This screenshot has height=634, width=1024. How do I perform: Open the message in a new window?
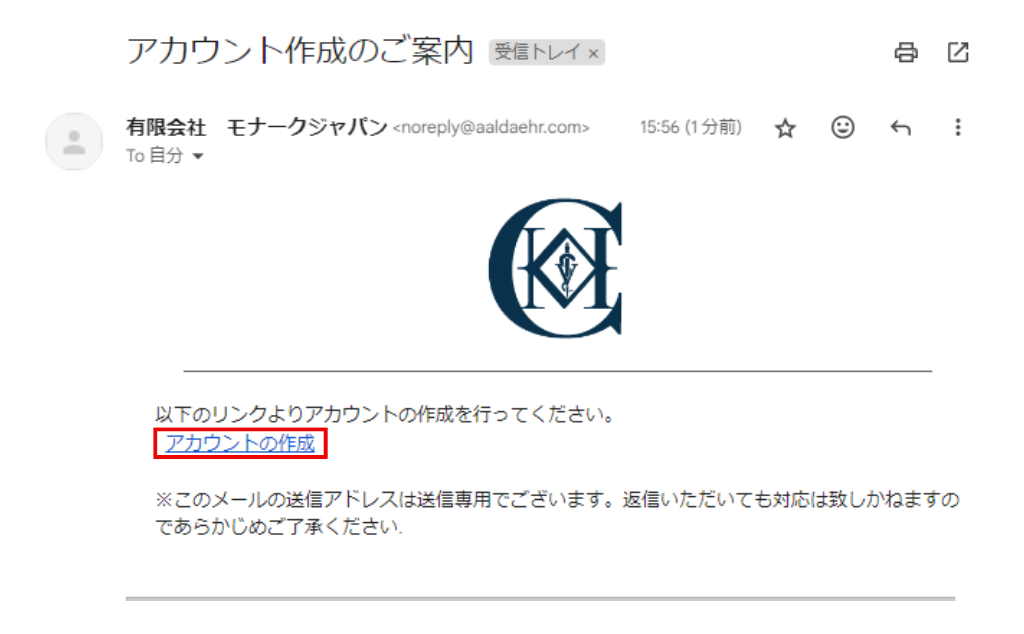pyautogui.click(x=958, y=52)
